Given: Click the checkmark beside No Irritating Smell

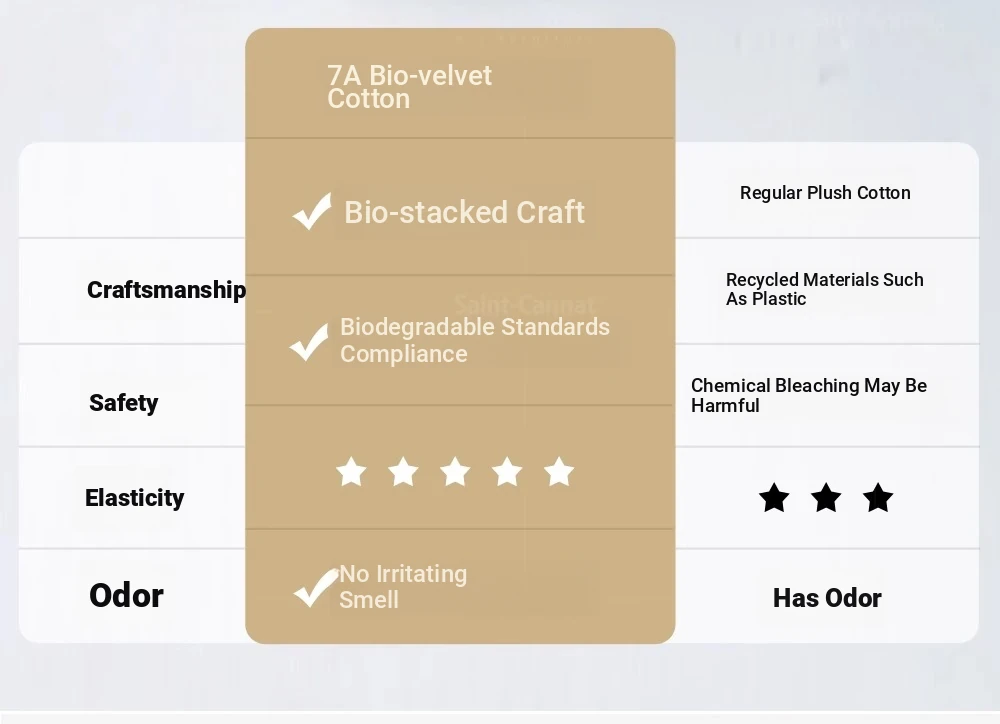Looking at the screenshot, I should (x=316, y=587).
